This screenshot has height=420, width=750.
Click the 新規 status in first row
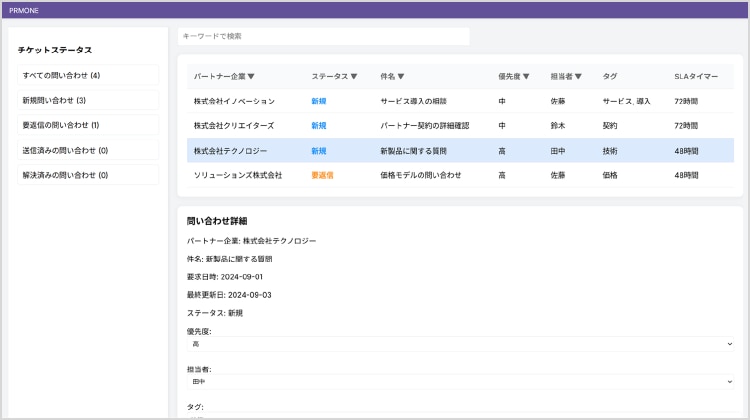pyautogui.click(x=319, y=101)
